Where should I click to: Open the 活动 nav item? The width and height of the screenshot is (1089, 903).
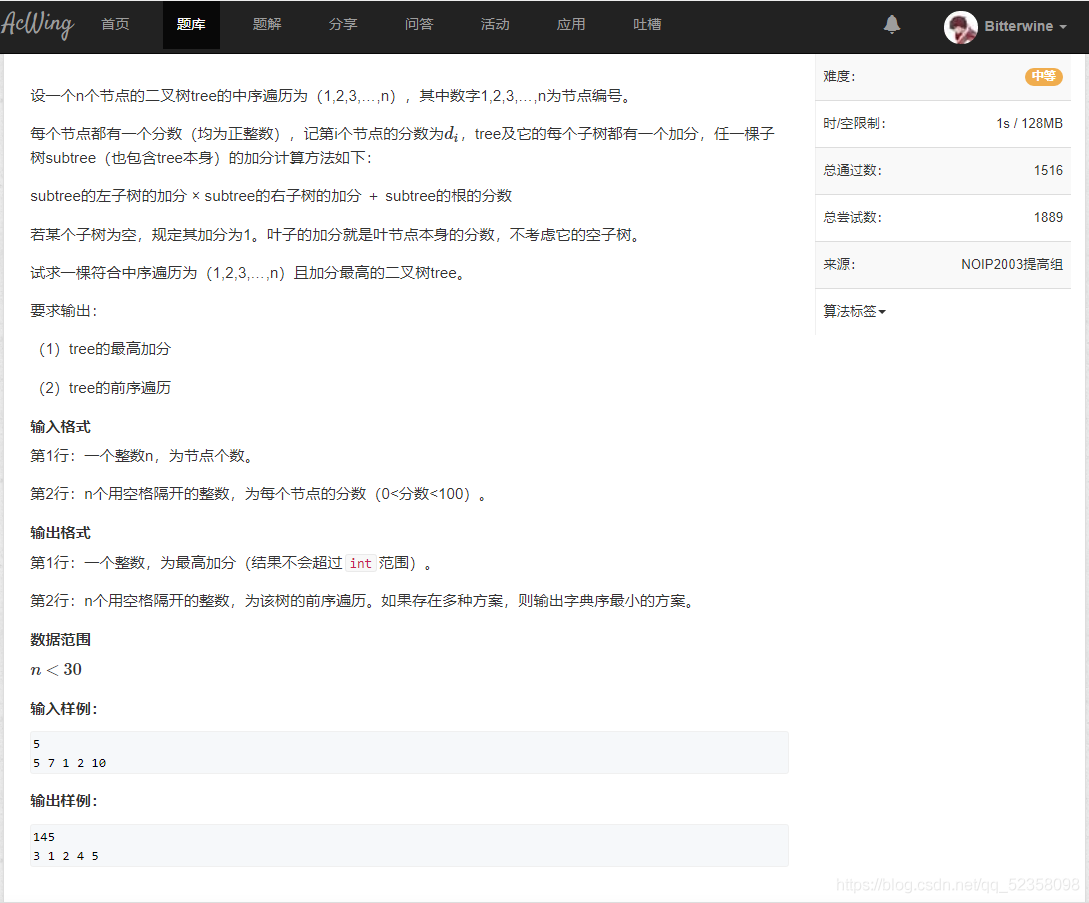[x=495, y=24]
